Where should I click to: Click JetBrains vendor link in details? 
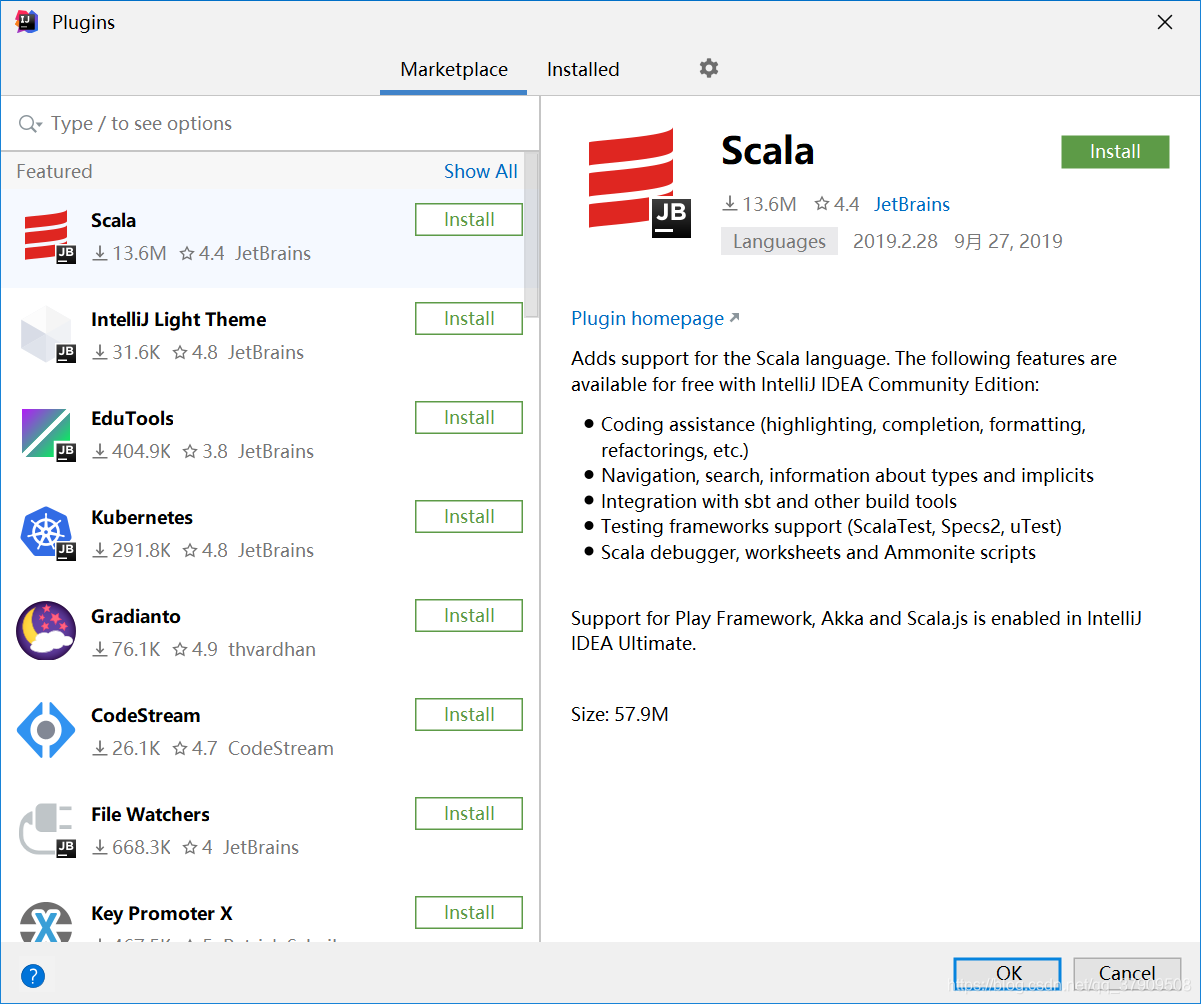click(x=912, y=204)
